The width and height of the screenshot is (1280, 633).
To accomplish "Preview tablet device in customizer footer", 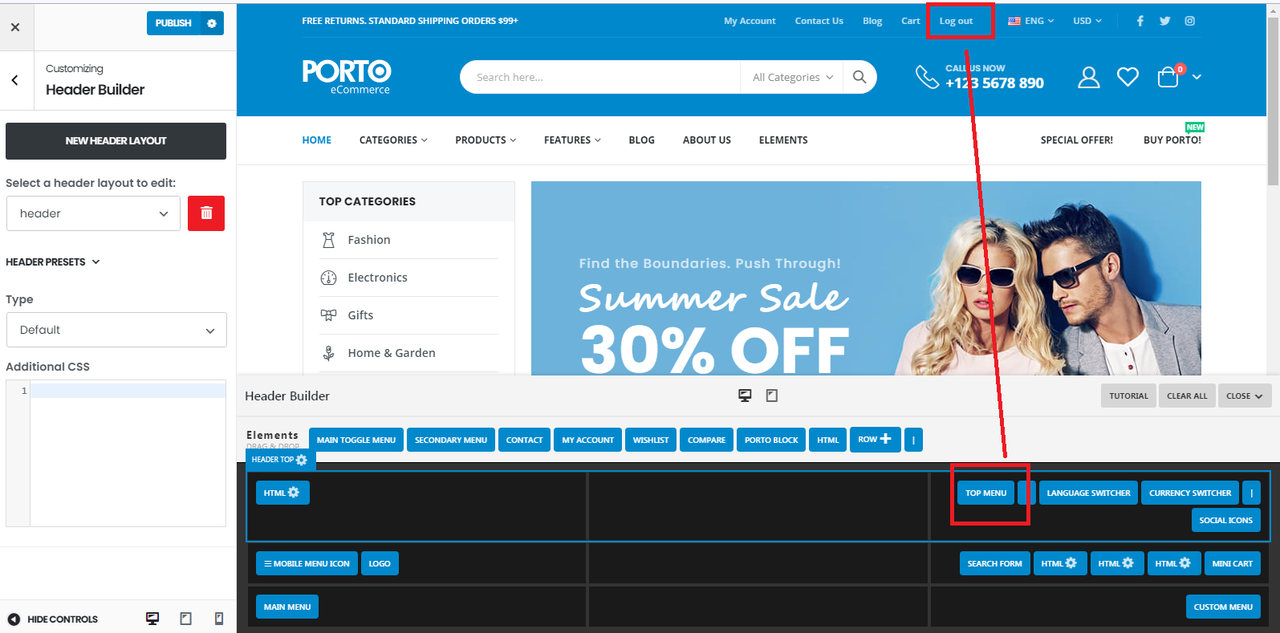I will coord(186,619).
